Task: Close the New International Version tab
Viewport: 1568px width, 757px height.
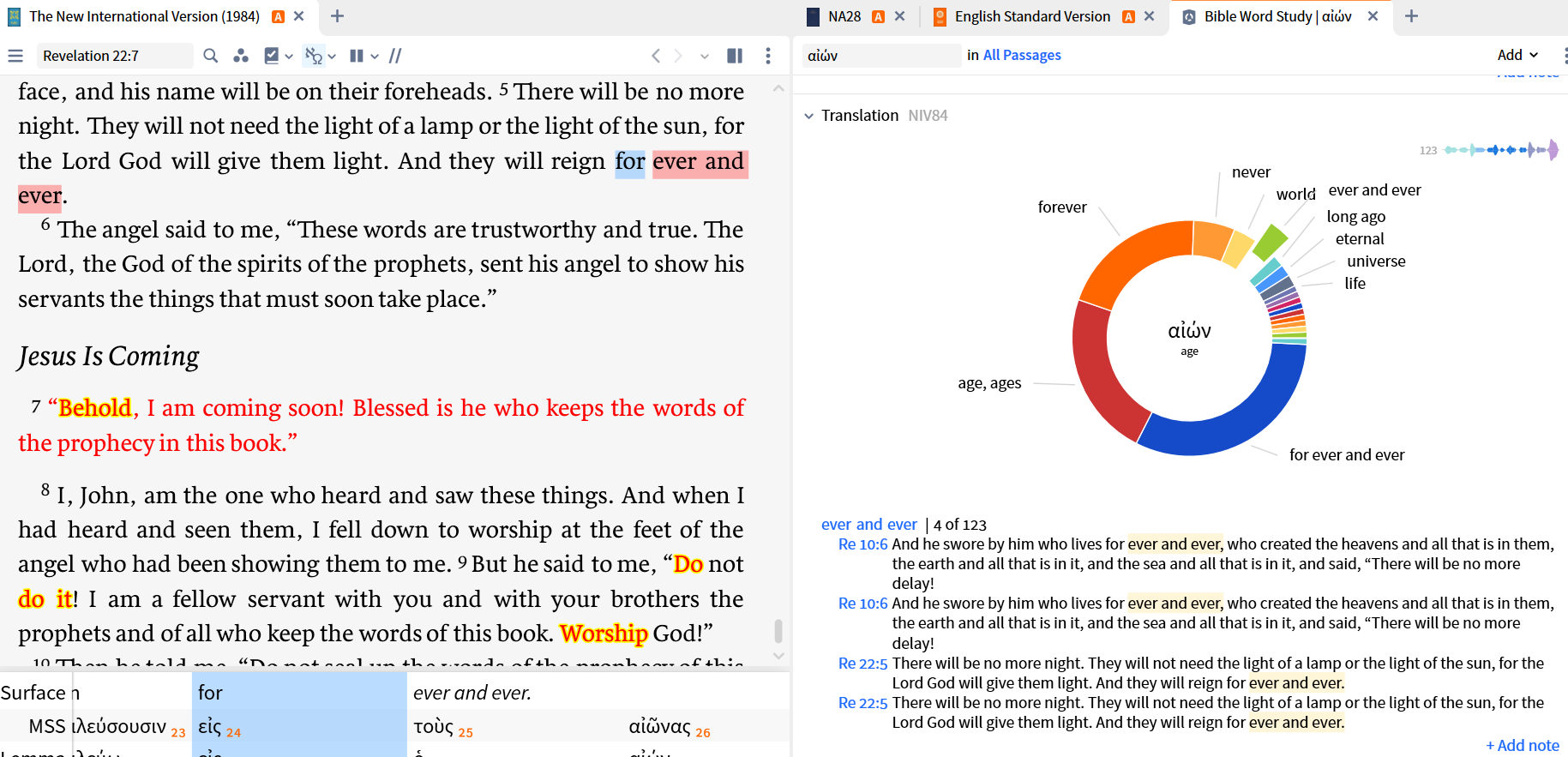Action: [x=298, y=16]
